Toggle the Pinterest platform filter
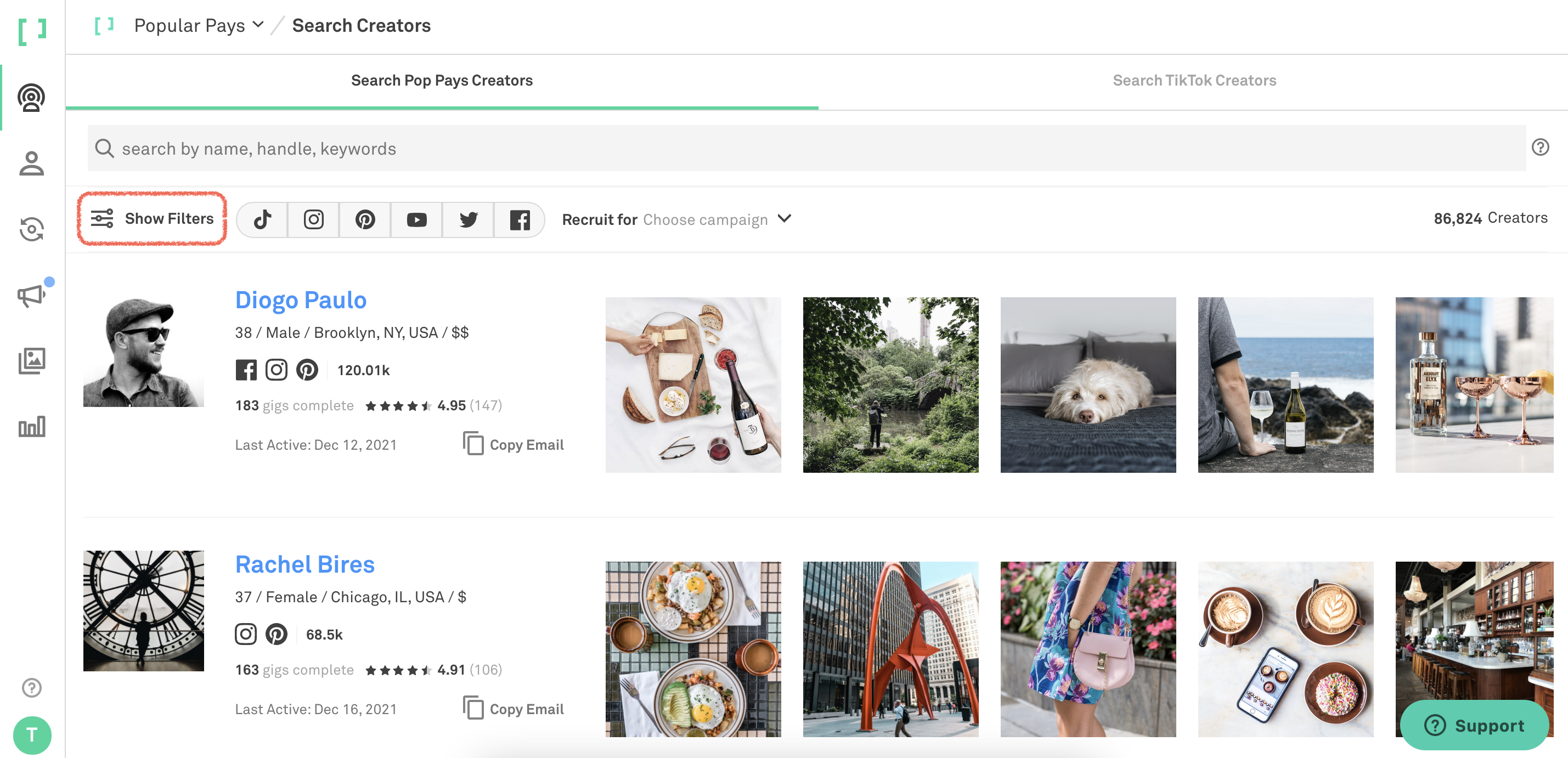 click(365, 219)
